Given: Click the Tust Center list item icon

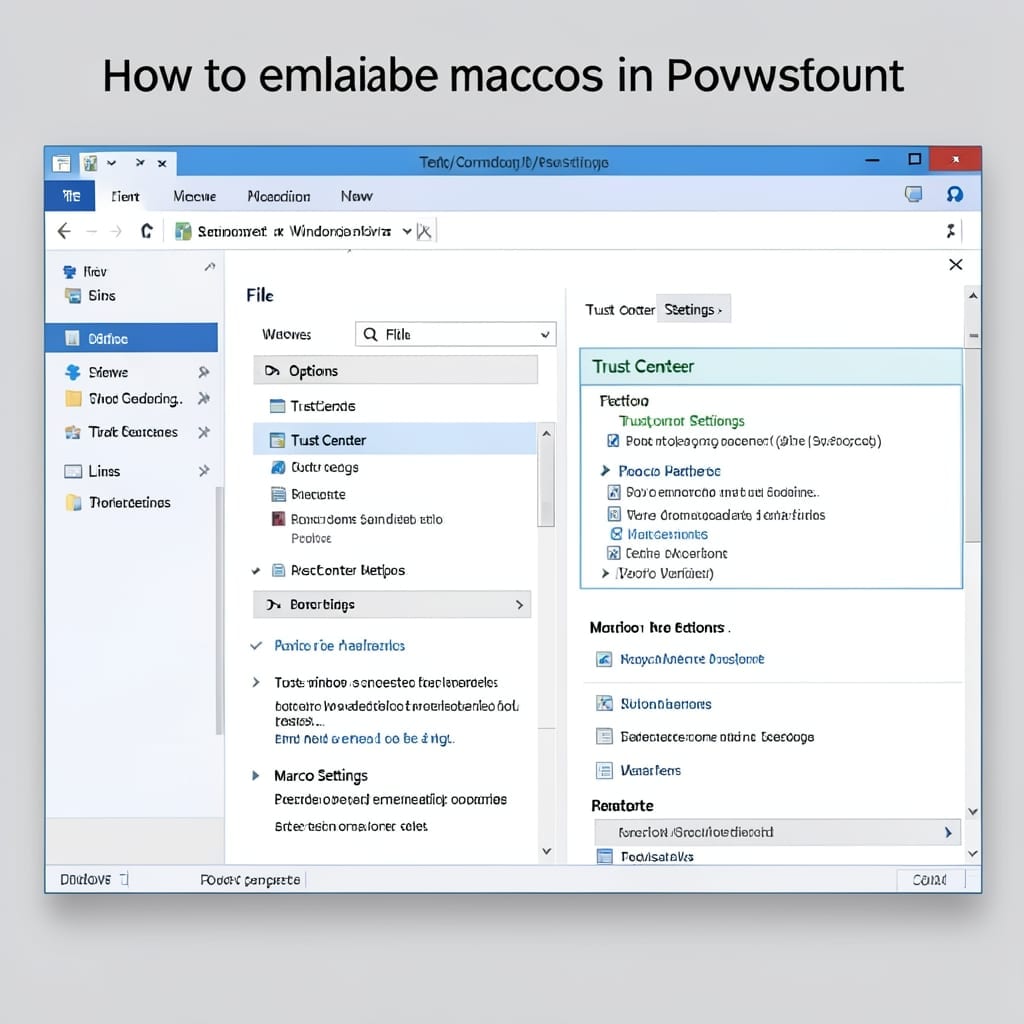Looking at the screenshot, I should [278, 440].
